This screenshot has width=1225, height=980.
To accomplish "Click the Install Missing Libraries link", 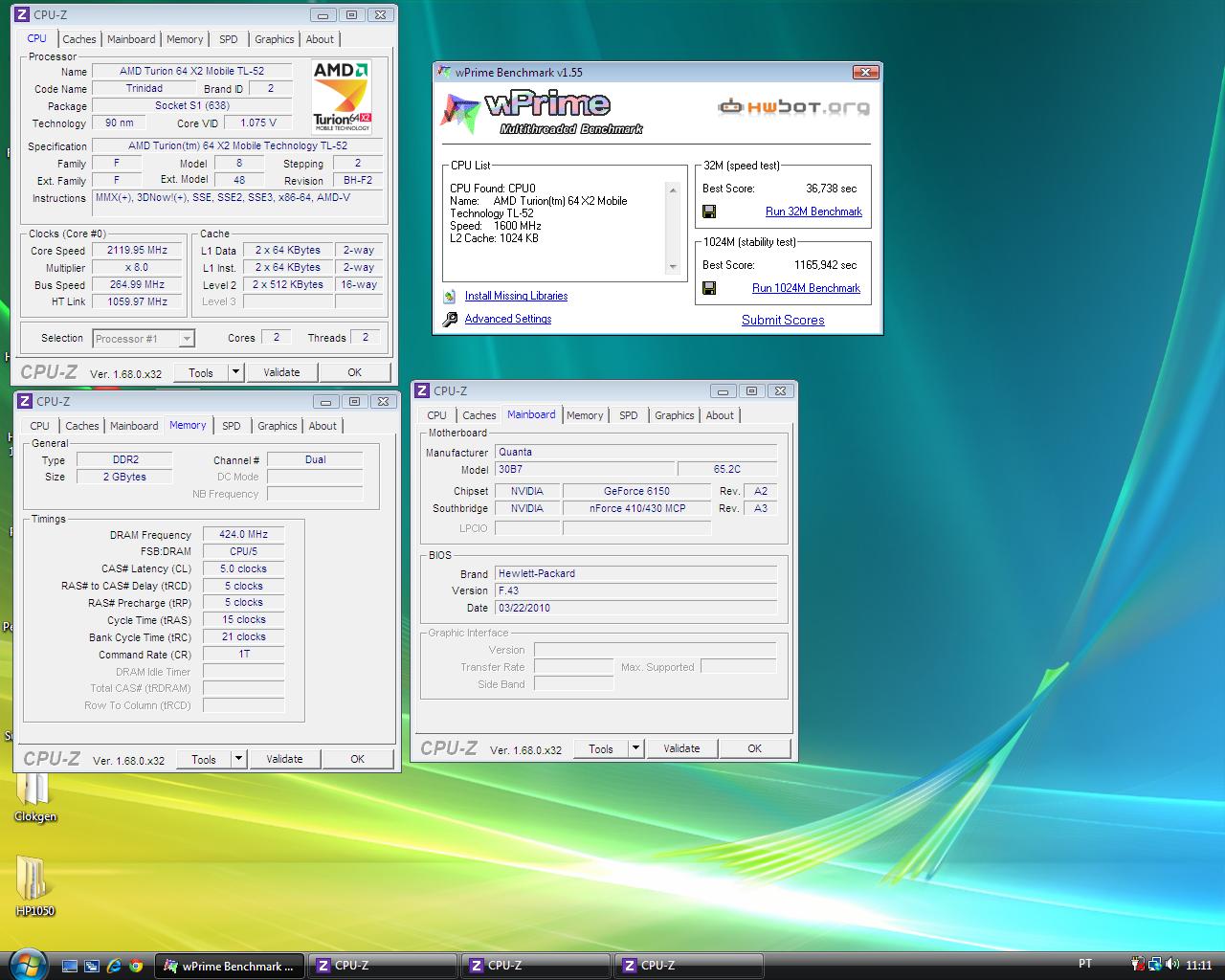I will pyautogui.click(x=516, y=296).
